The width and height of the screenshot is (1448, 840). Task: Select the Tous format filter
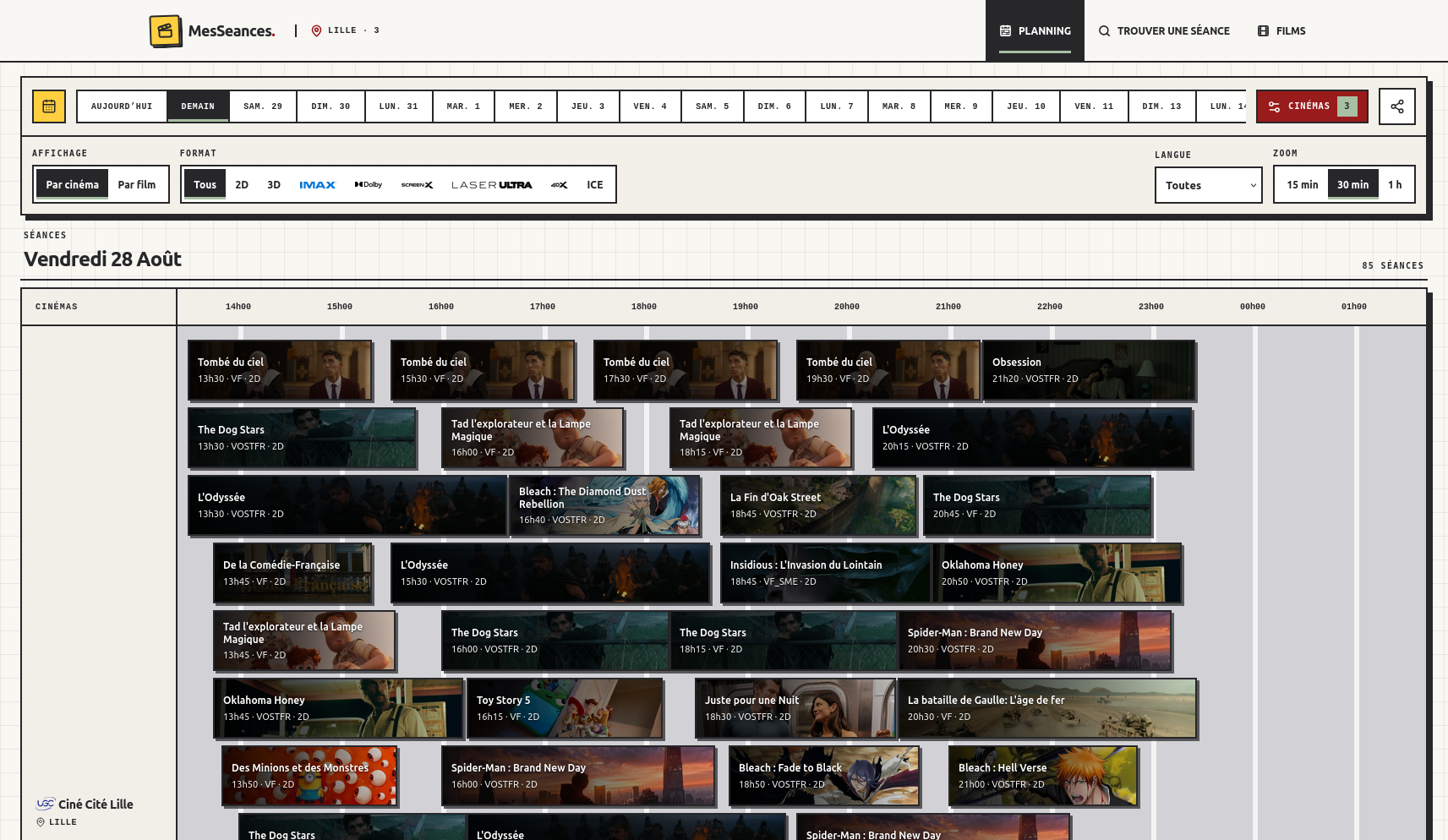(205, 184)
